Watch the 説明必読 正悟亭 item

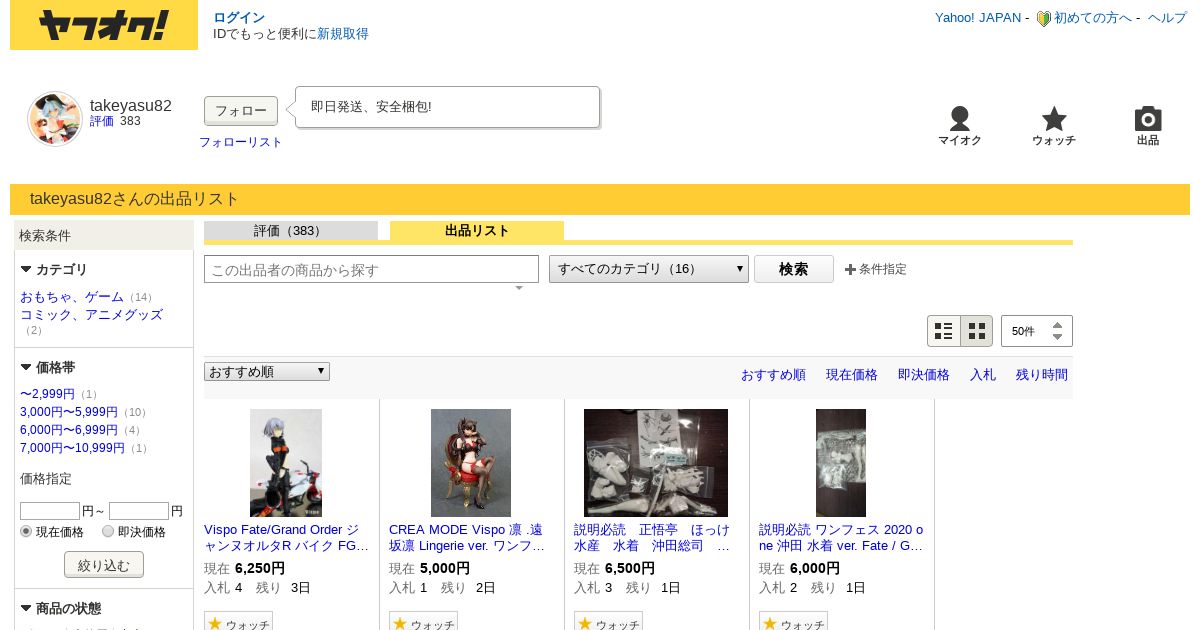[608, 624]
